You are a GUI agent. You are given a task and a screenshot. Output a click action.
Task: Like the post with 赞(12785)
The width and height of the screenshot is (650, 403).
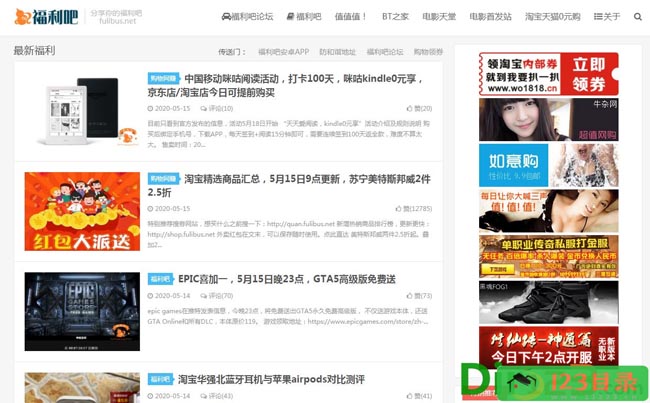[x=414, y=209]
